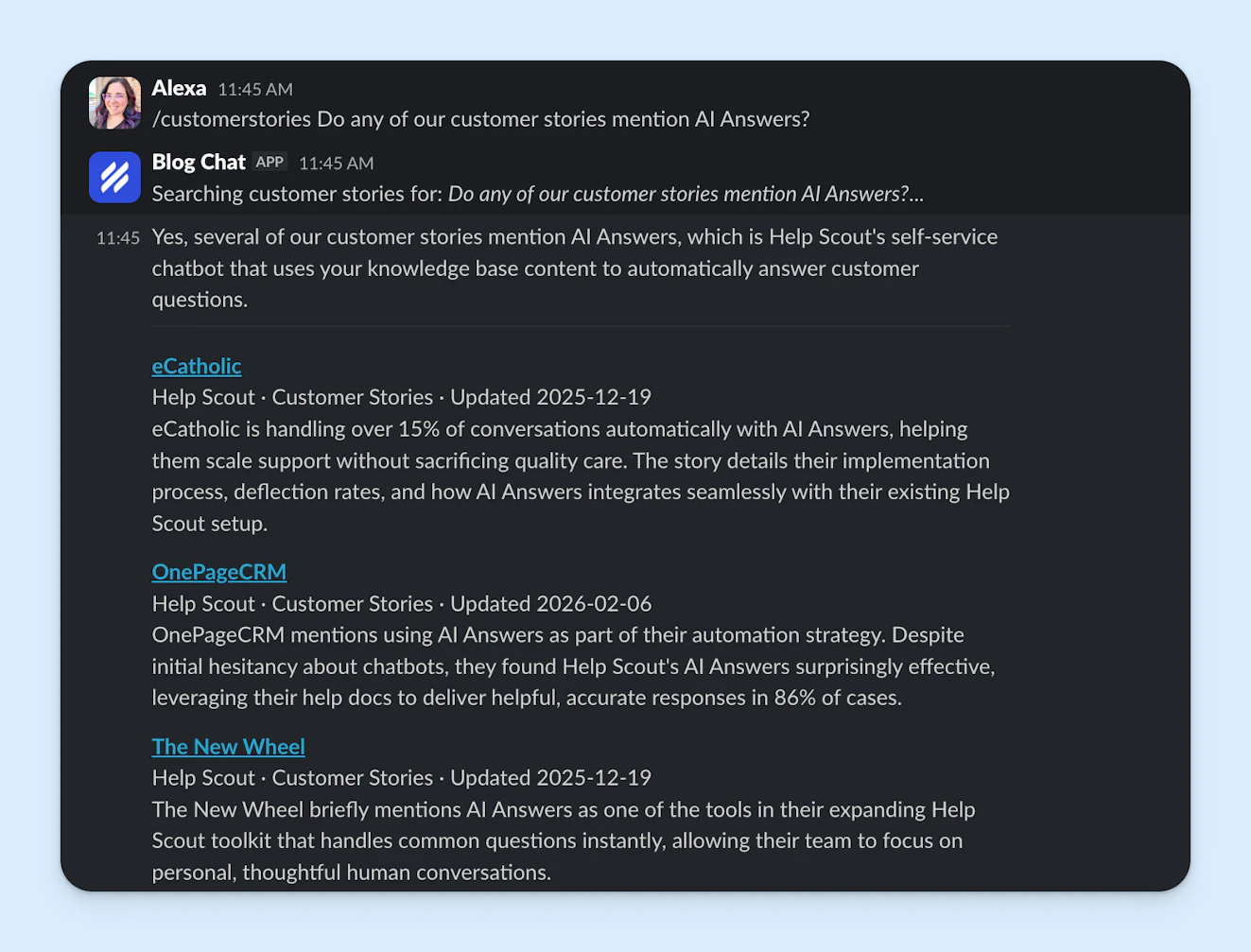Open The New Wheel customer story link
This screenshot has width=1251, height=952.
(228, 747)
